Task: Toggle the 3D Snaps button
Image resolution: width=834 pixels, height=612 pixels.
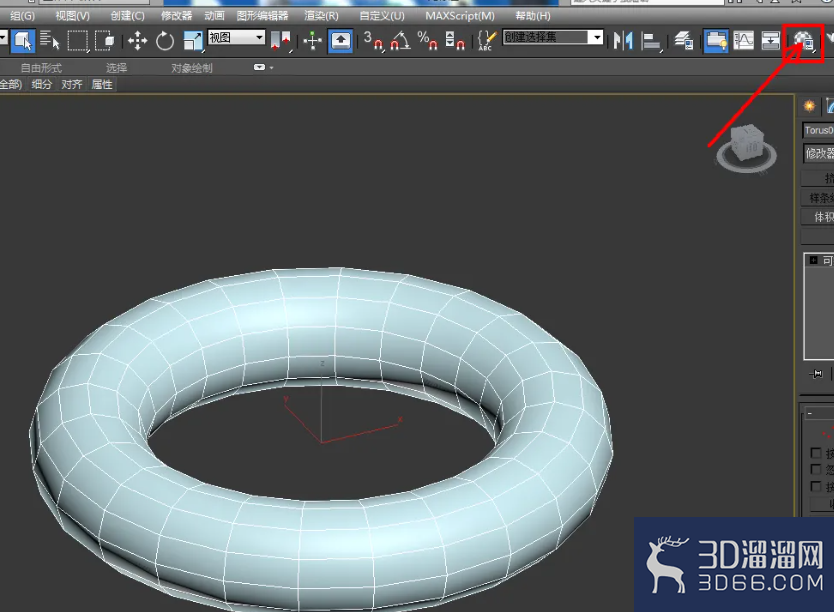Action: coord(373,41)
